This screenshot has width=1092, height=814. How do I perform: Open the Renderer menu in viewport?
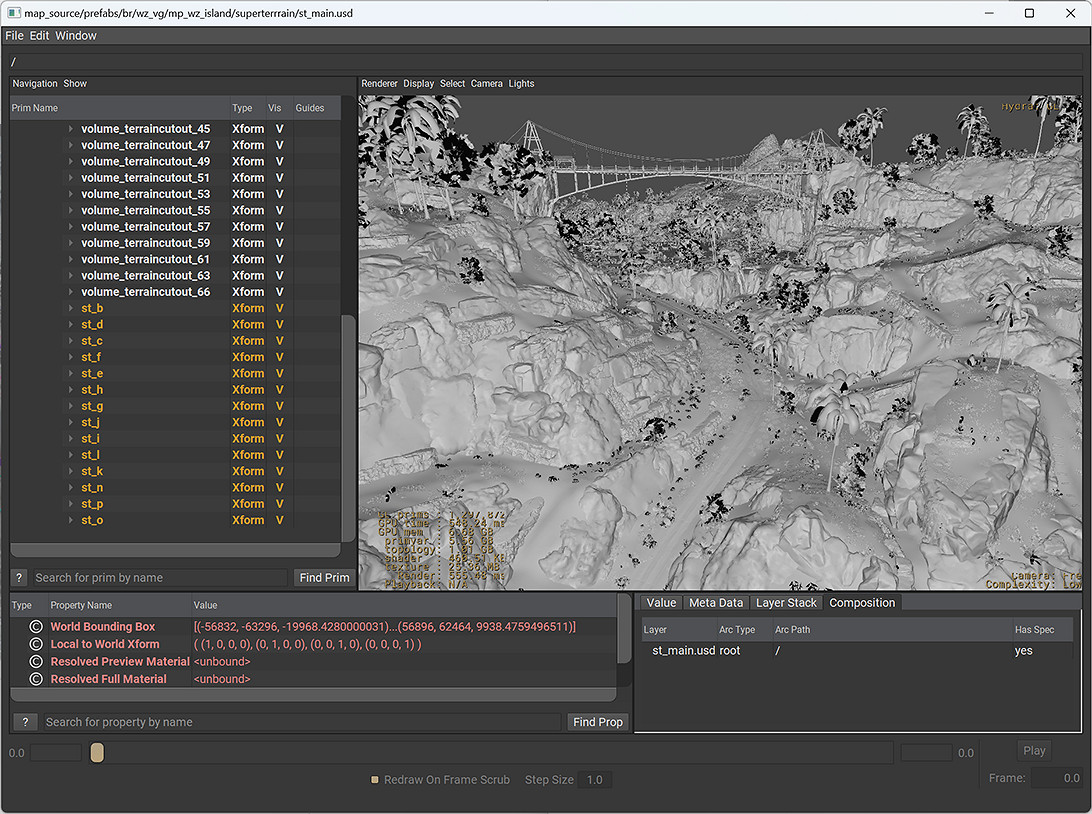click(x=379, y=84)
